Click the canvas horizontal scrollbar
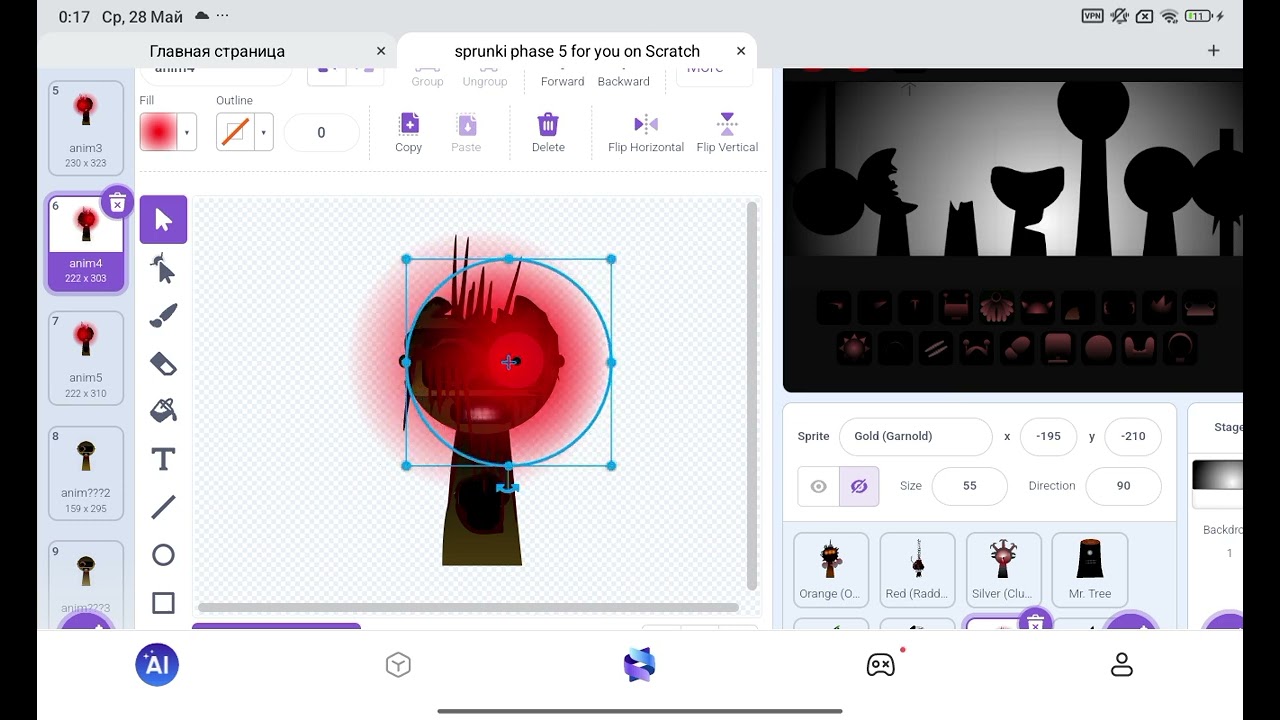This screenshot has width=1280, height=720. click(468, 607)
